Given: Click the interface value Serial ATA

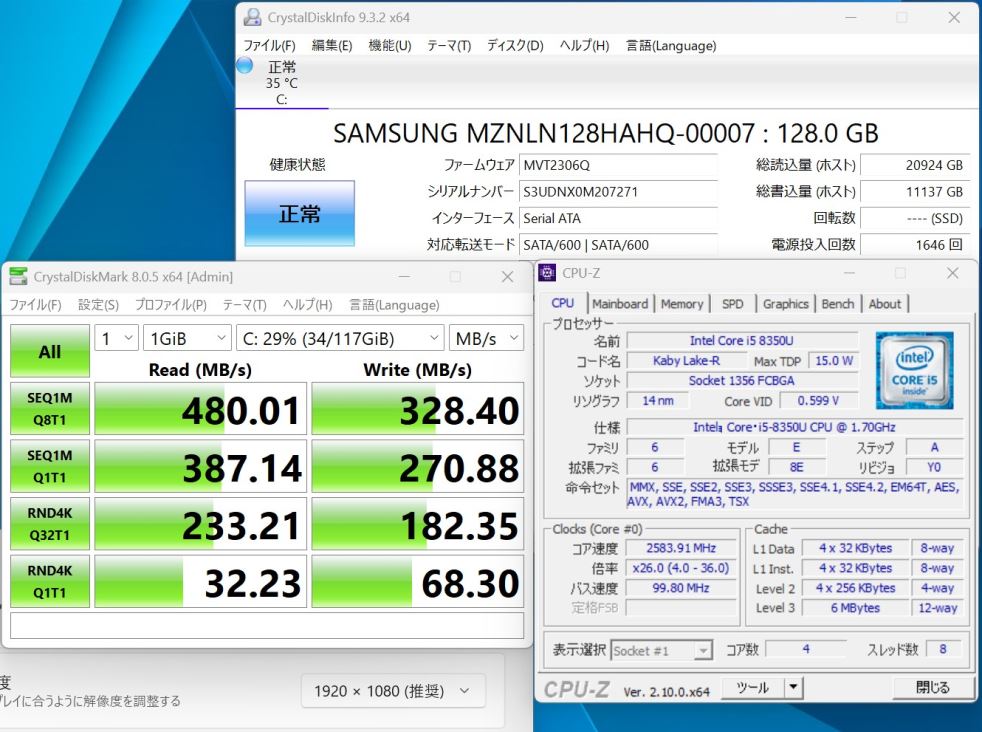Looking at the screenshot, I should click(x=618, y=218).
